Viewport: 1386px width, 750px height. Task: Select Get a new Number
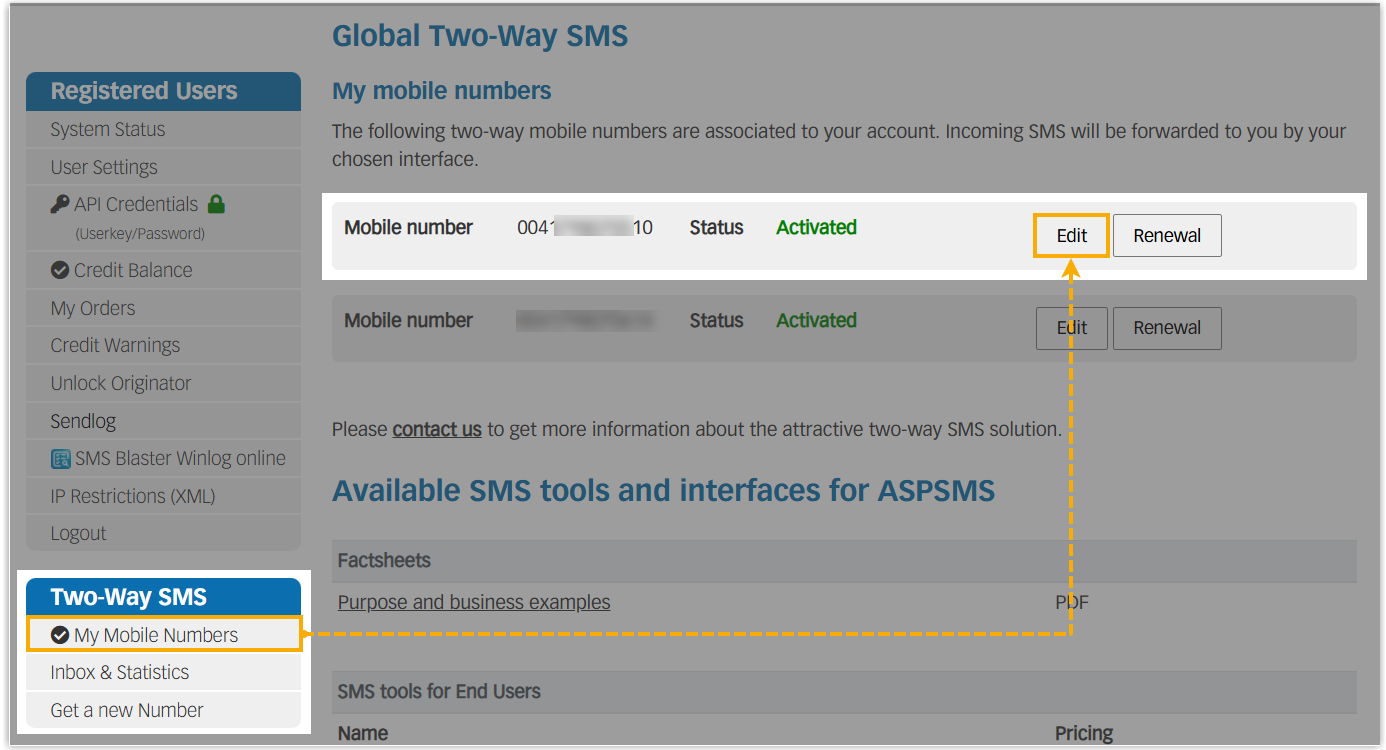coord(127,710)
